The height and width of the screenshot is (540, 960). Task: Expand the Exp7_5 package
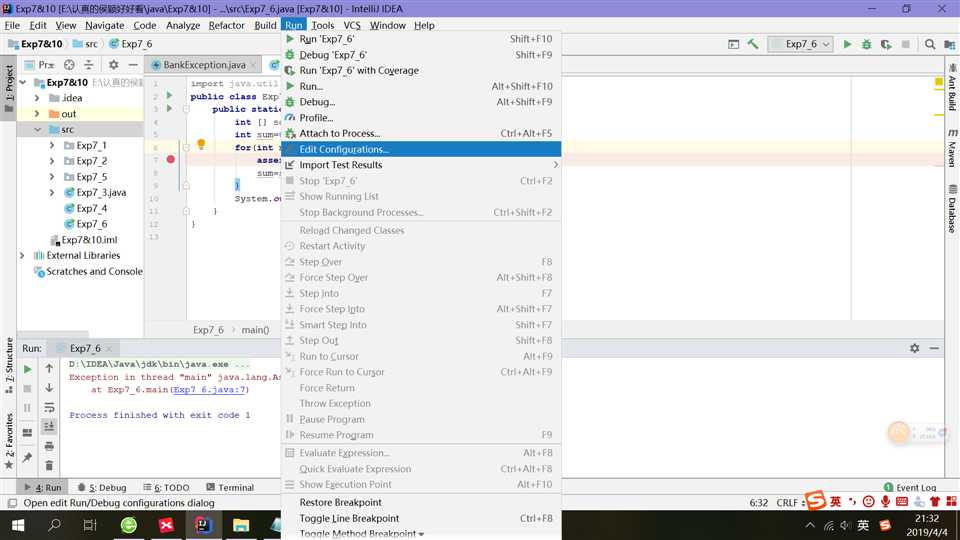point(52,177)
